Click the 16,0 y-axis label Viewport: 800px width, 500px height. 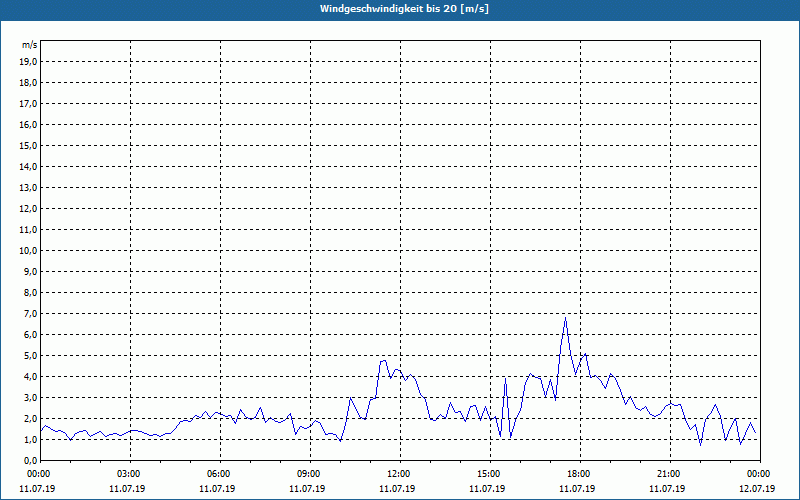point(28,124)
